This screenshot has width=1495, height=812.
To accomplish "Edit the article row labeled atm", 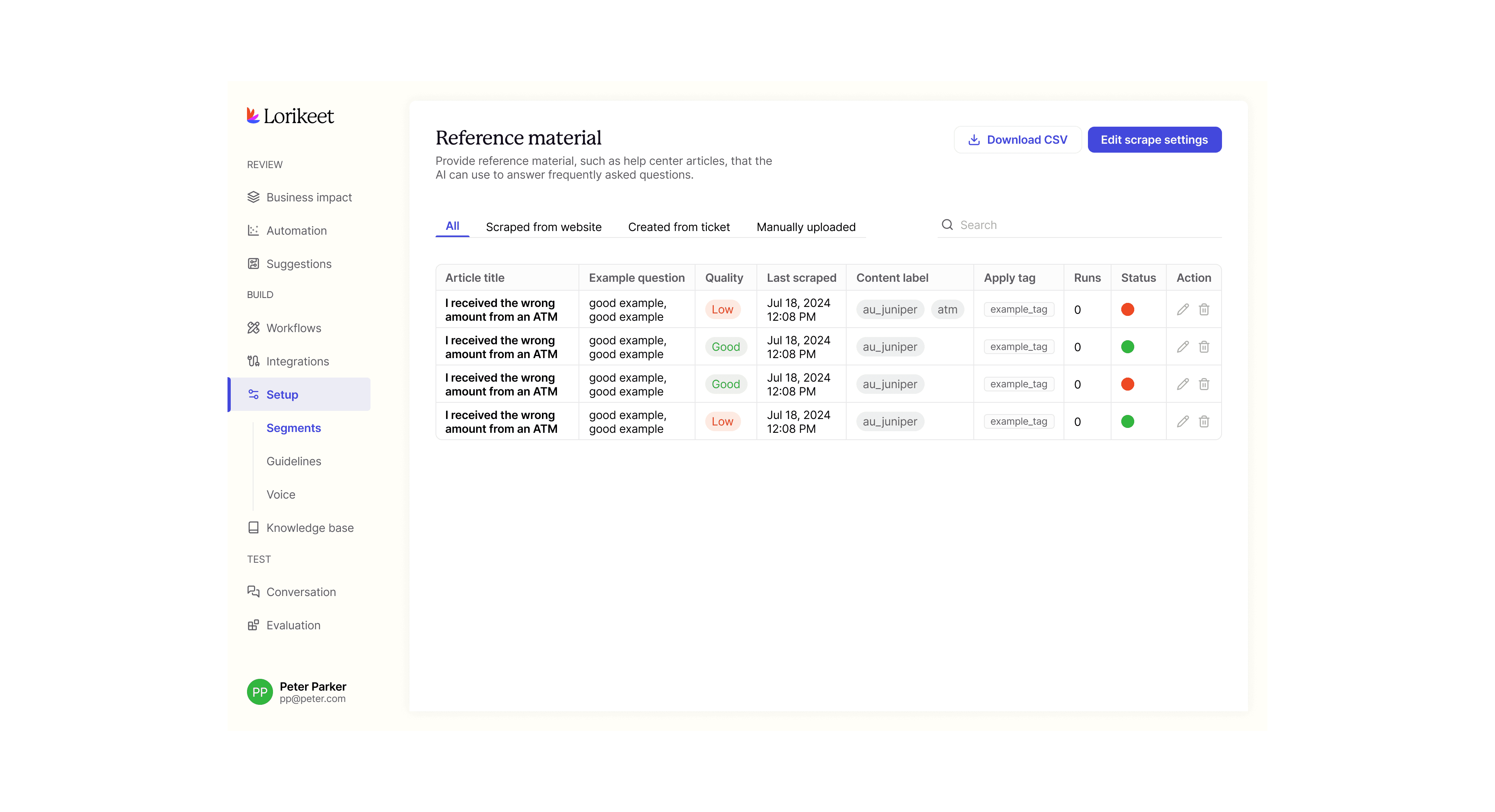I will pyautogui.click(x=1183, y=310).
